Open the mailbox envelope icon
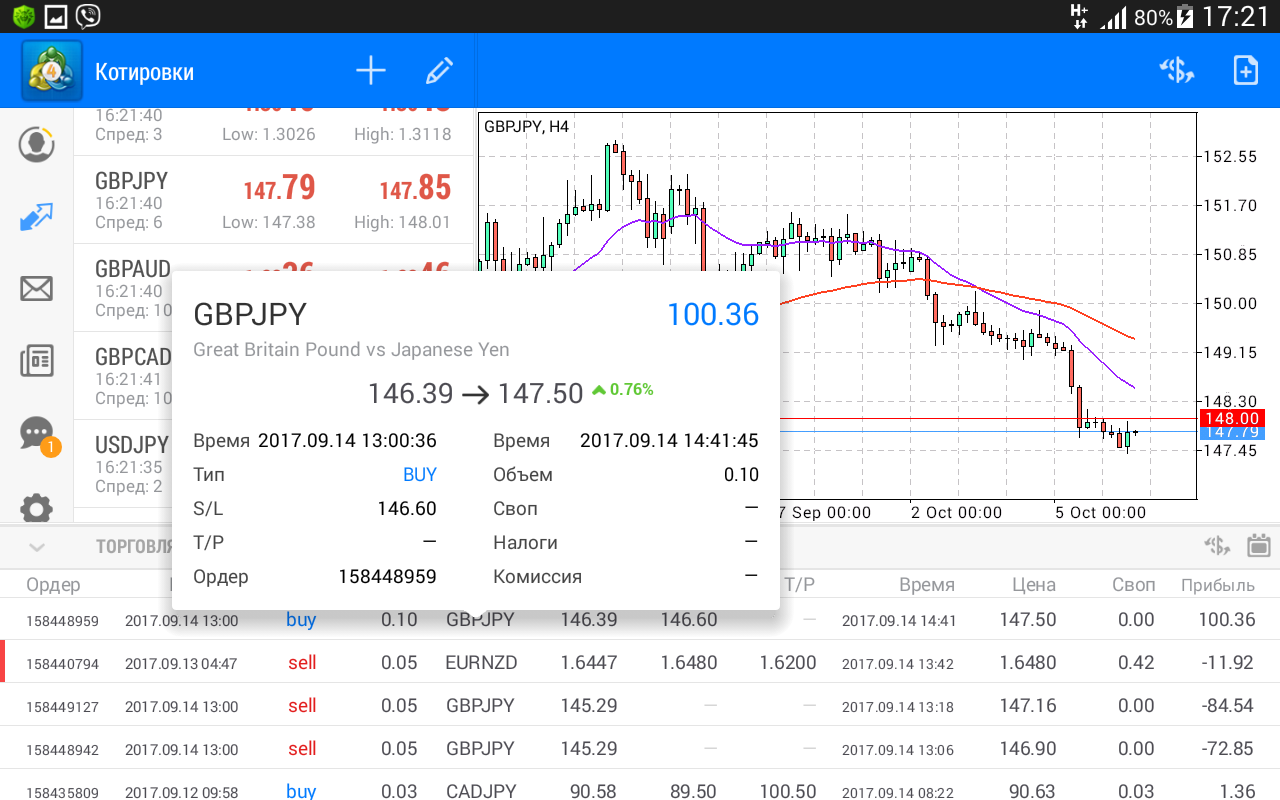 pos(37,289)
